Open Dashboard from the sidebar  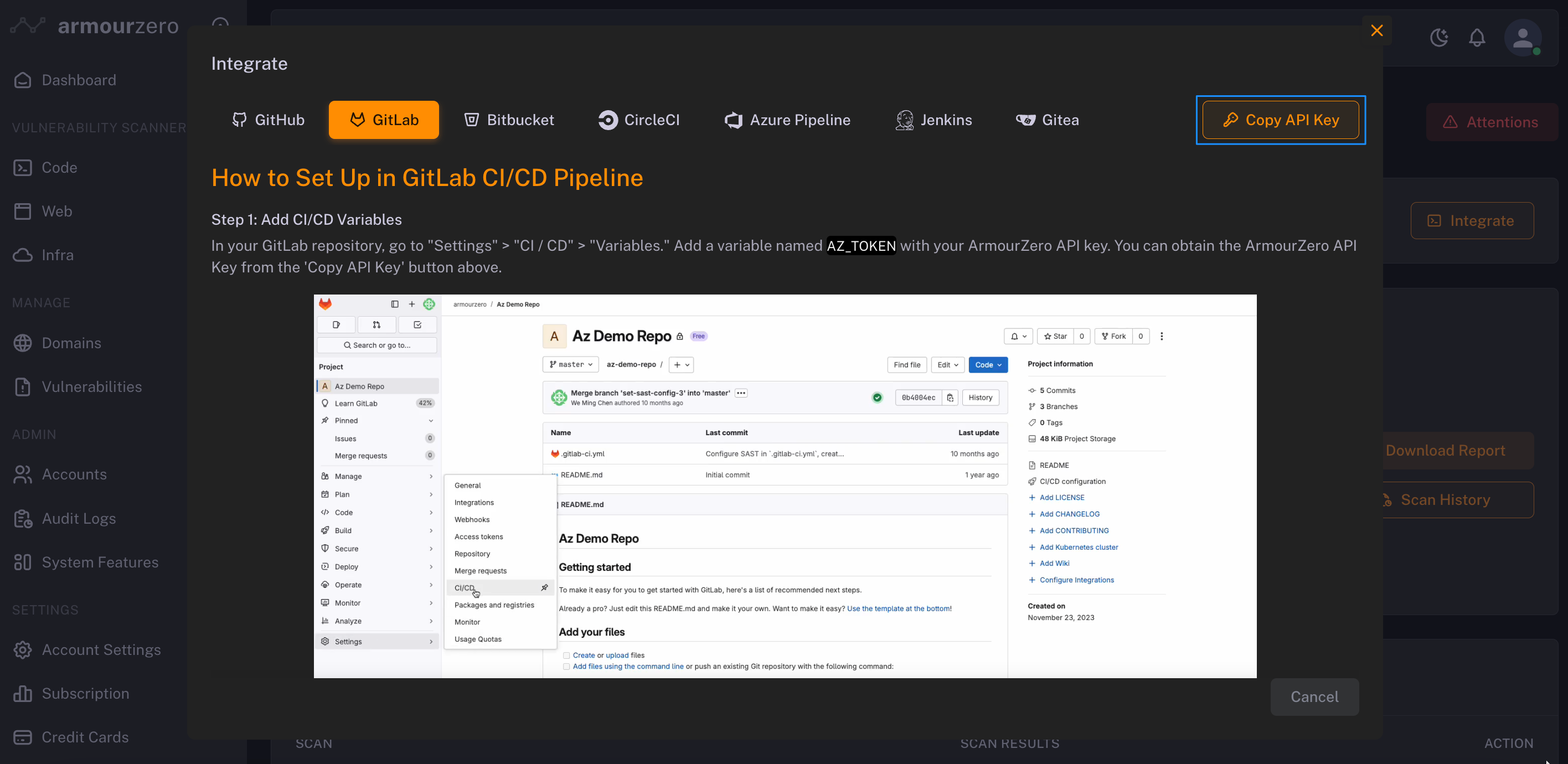click(79, 80)
